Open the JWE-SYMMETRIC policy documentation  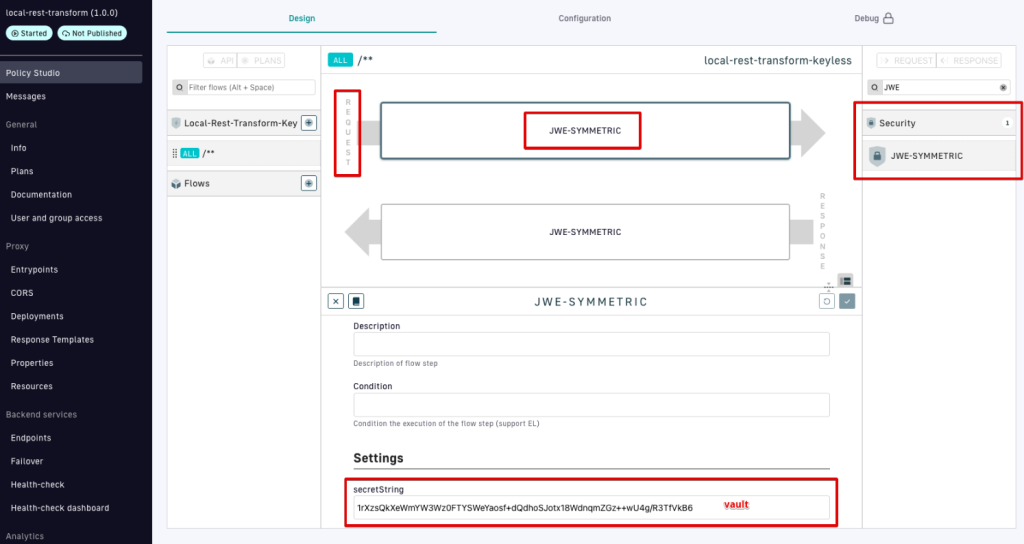(356, 301)
